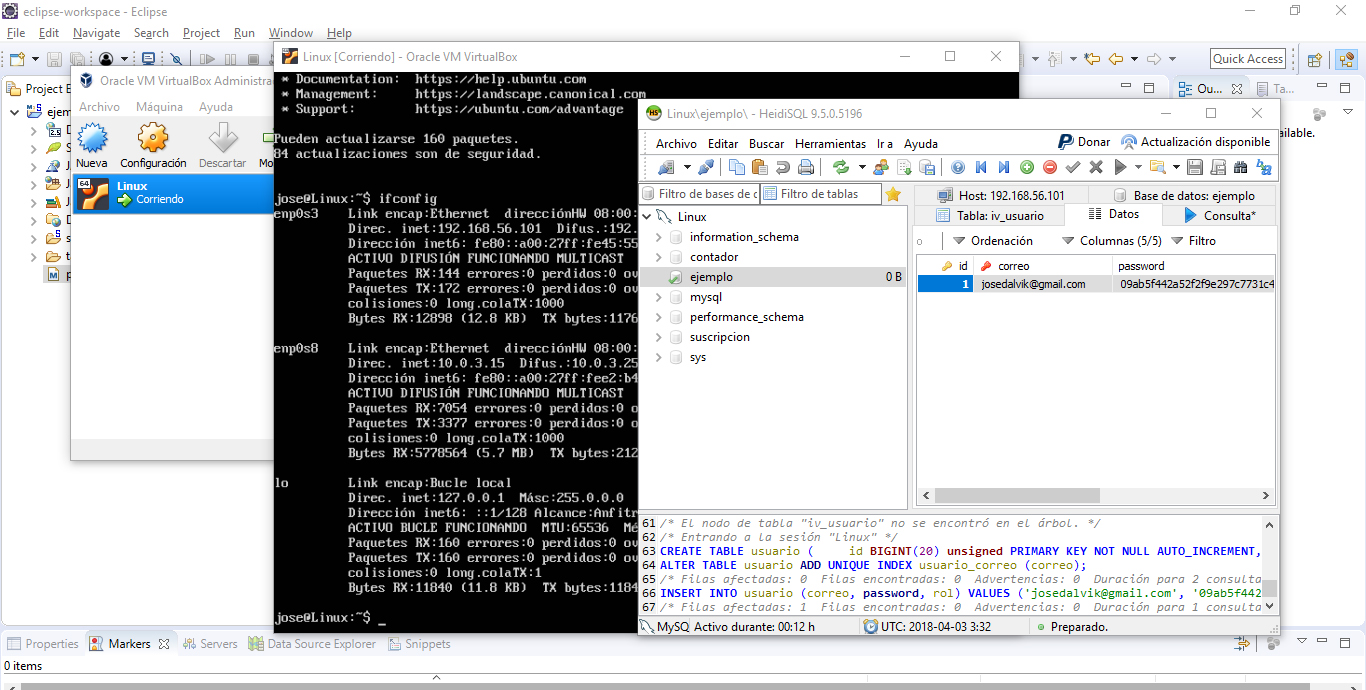Click the HeidiSQL session manager icon

665,167
